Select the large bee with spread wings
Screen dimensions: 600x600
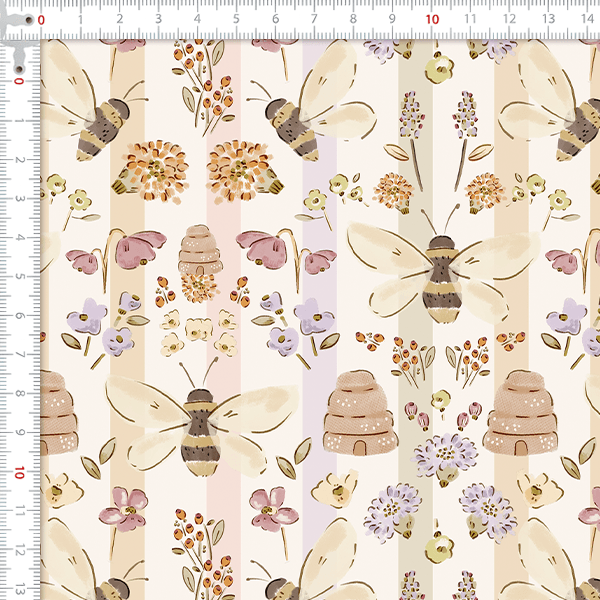(x=440, y=275)
